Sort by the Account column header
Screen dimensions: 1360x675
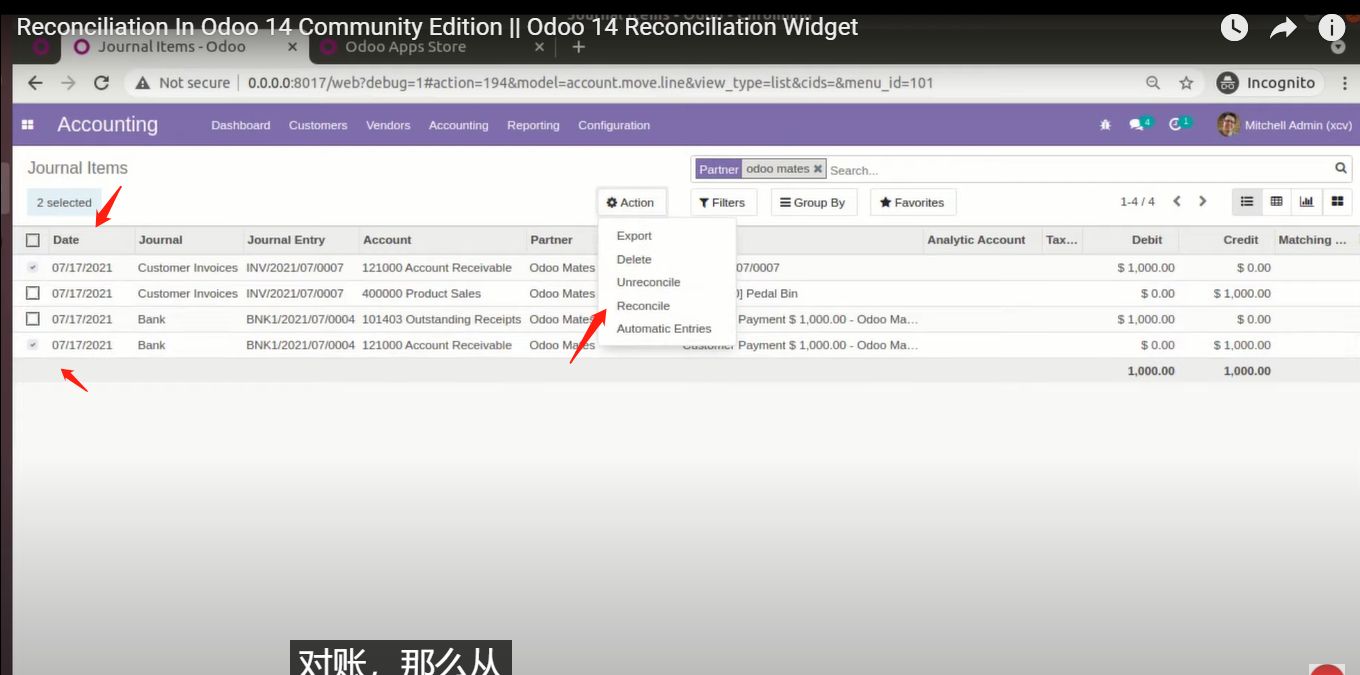387,240
